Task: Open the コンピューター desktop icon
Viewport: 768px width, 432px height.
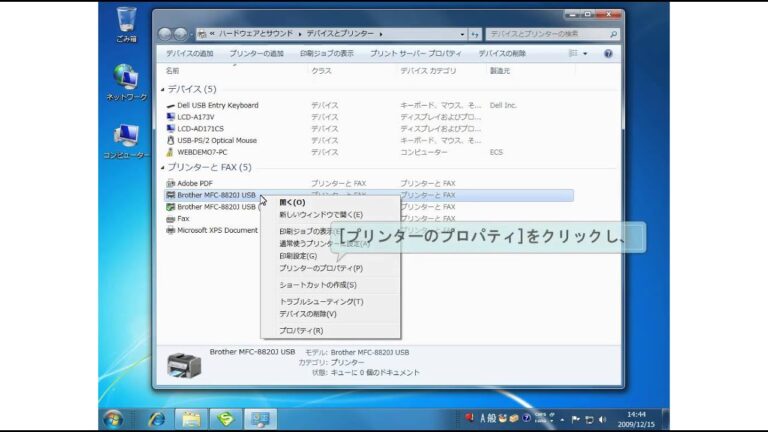Action: [x=126, y=141]
